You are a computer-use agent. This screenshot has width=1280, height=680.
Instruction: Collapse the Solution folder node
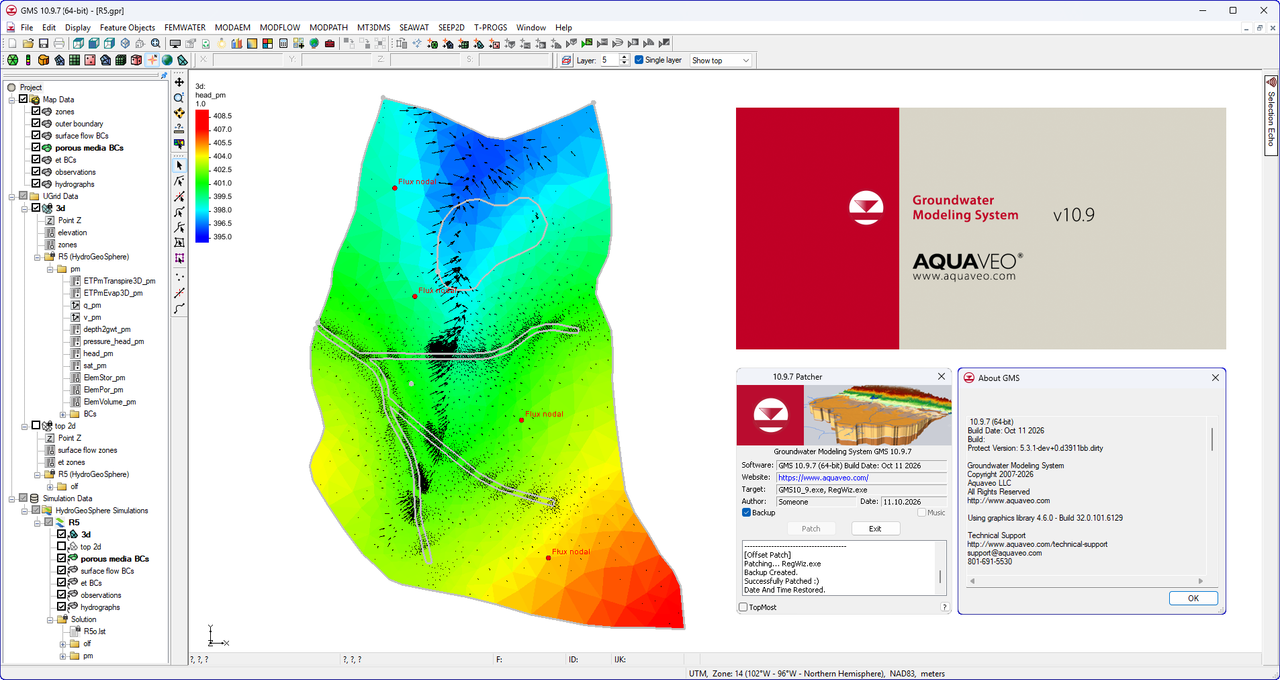(x=50, y=619)
